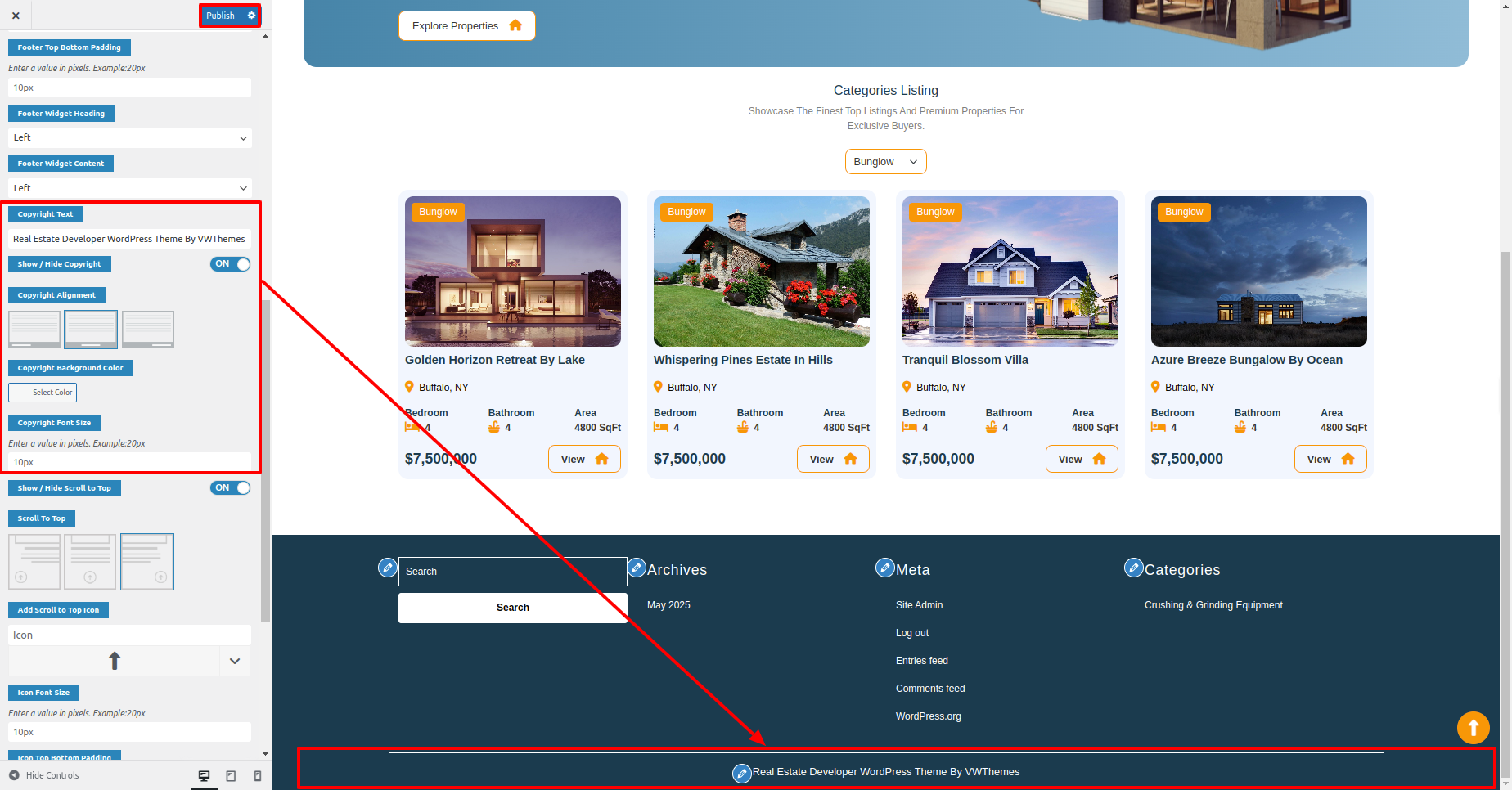Image resolution: width=1512 pixels, height=790 pixels.
Task: Switch to the mobile preview icon
Action: (x=258, y=775)
